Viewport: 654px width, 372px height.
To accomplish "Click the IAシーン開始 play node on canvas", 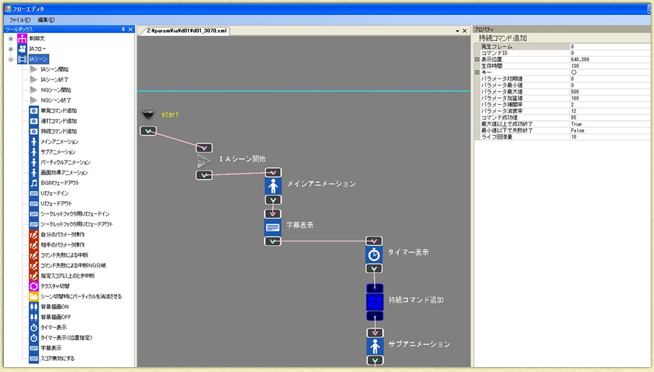I will pyautogui.click(x=204, y=161).
